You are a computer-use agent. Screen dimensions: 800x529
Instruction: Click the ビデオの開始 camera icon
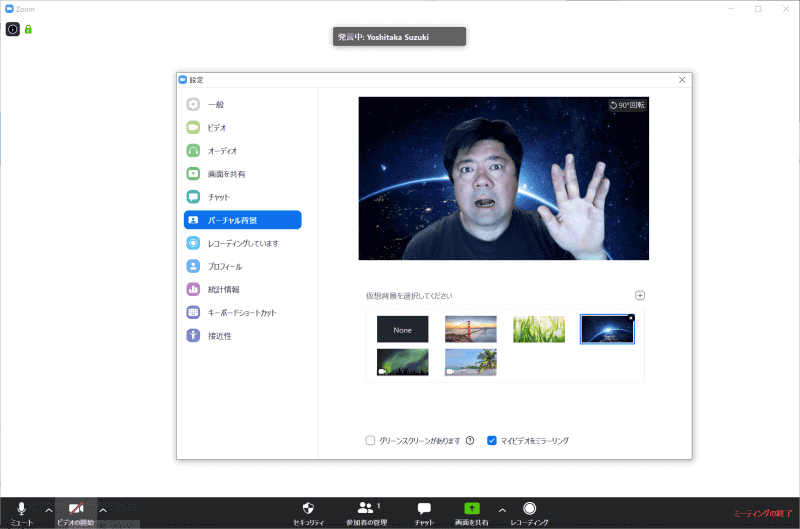point(76,509)
